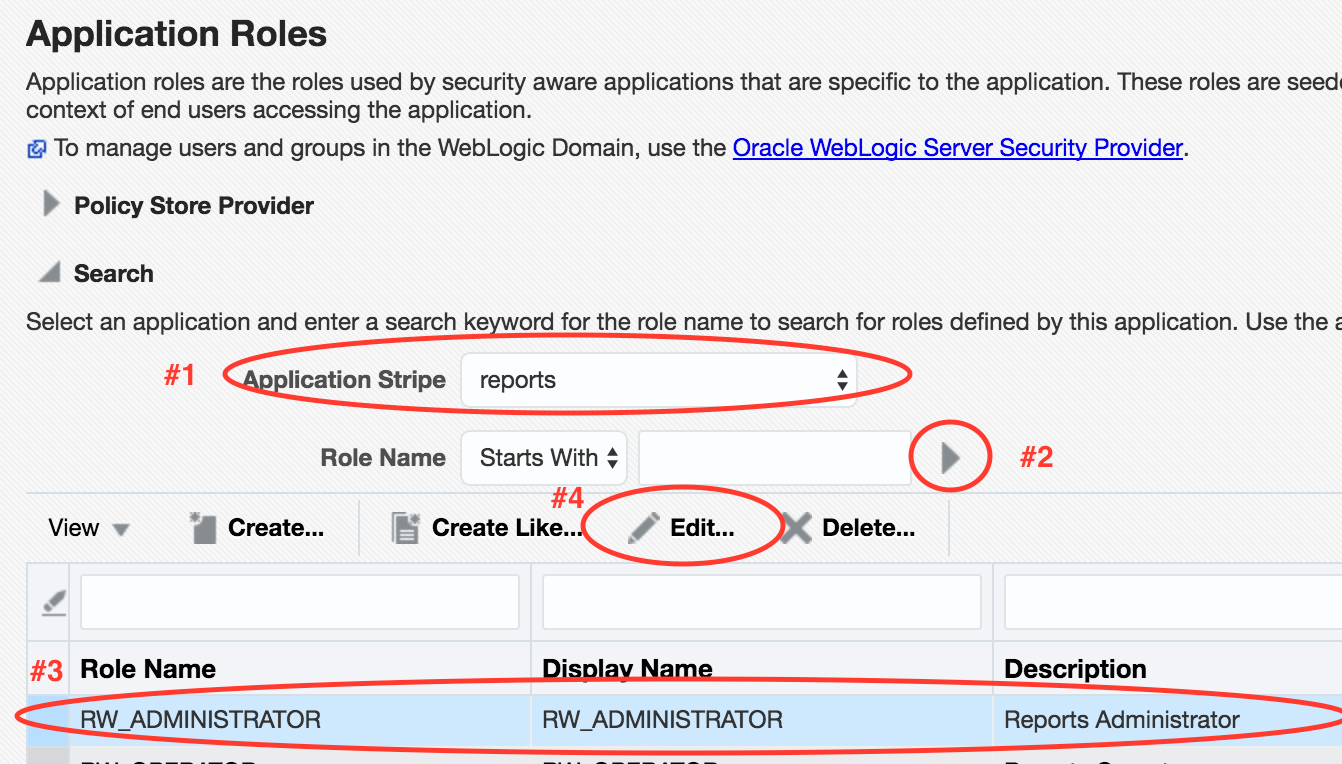The height and width of the screenshot is (764, 1342).
Task: Click the Role Name column header
Action: tap(147, 668)
